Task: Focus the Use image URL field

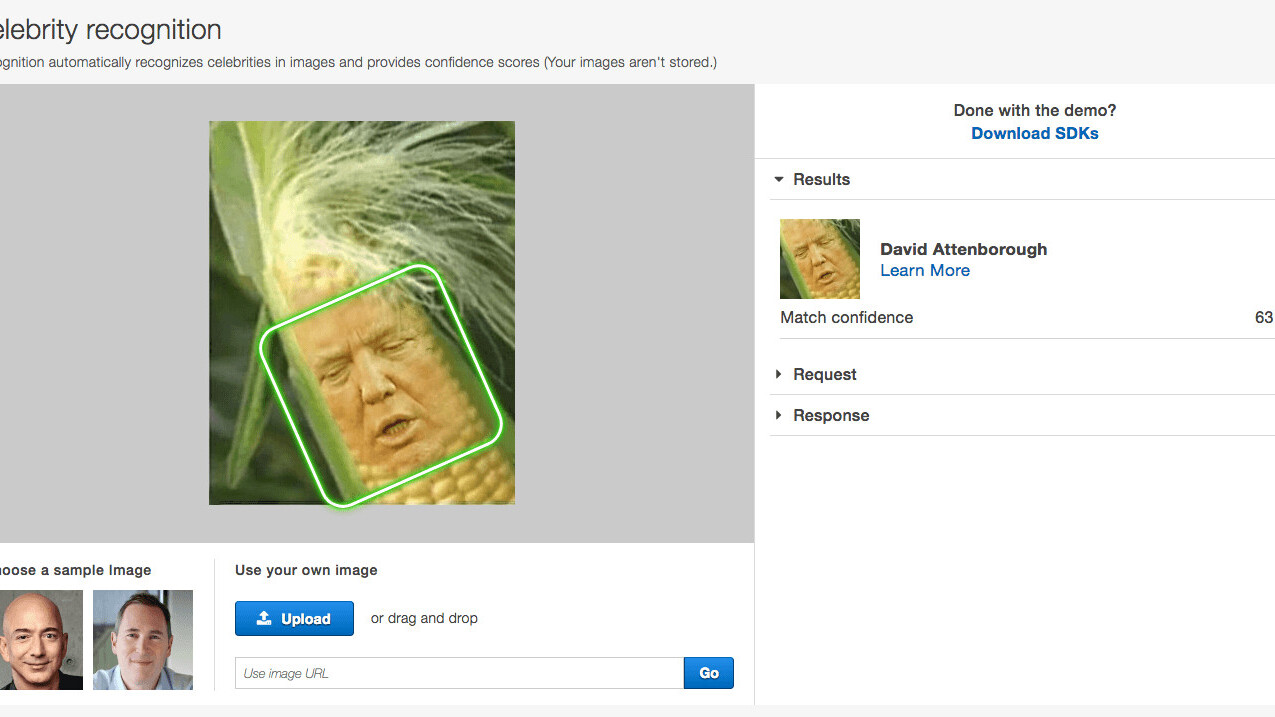Action: tap(459, 673)
